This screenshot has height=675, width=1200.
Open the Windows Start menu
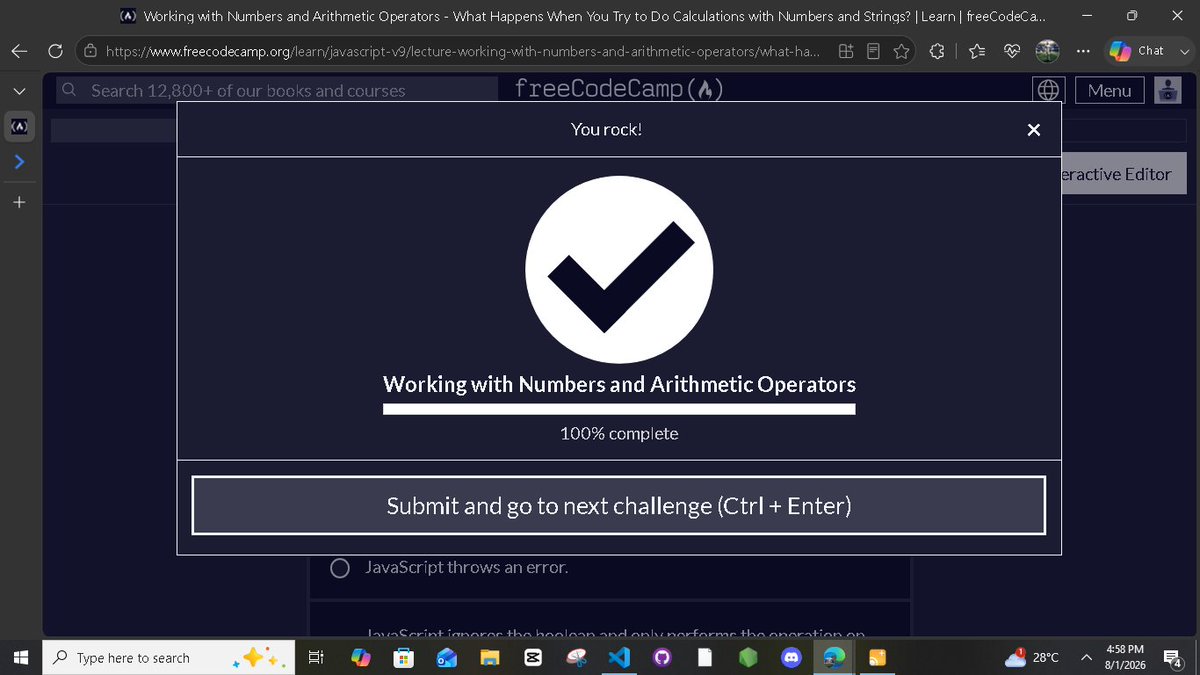pyautogui.click(x=20, y=657)
